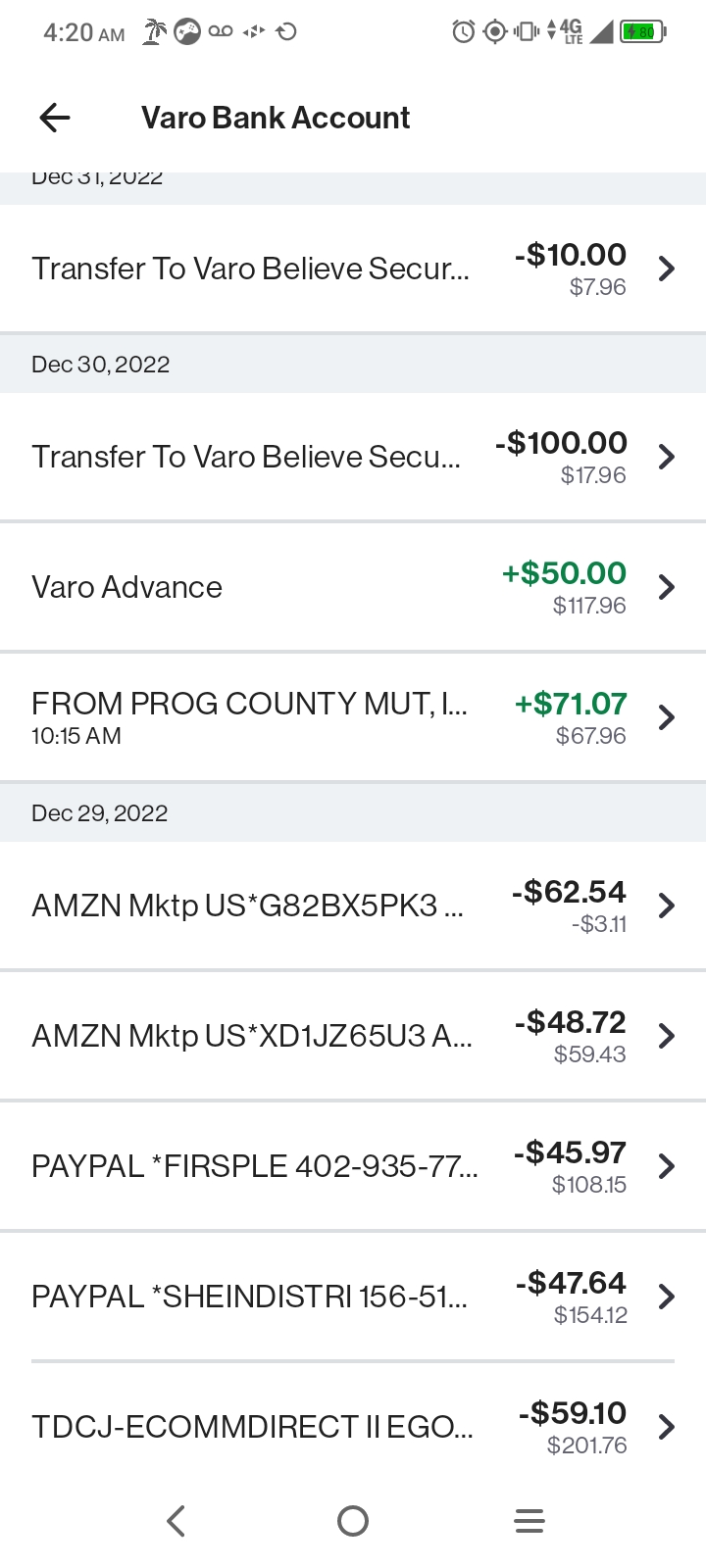Tap the 4G LTE signal indicator

(571, 32)
